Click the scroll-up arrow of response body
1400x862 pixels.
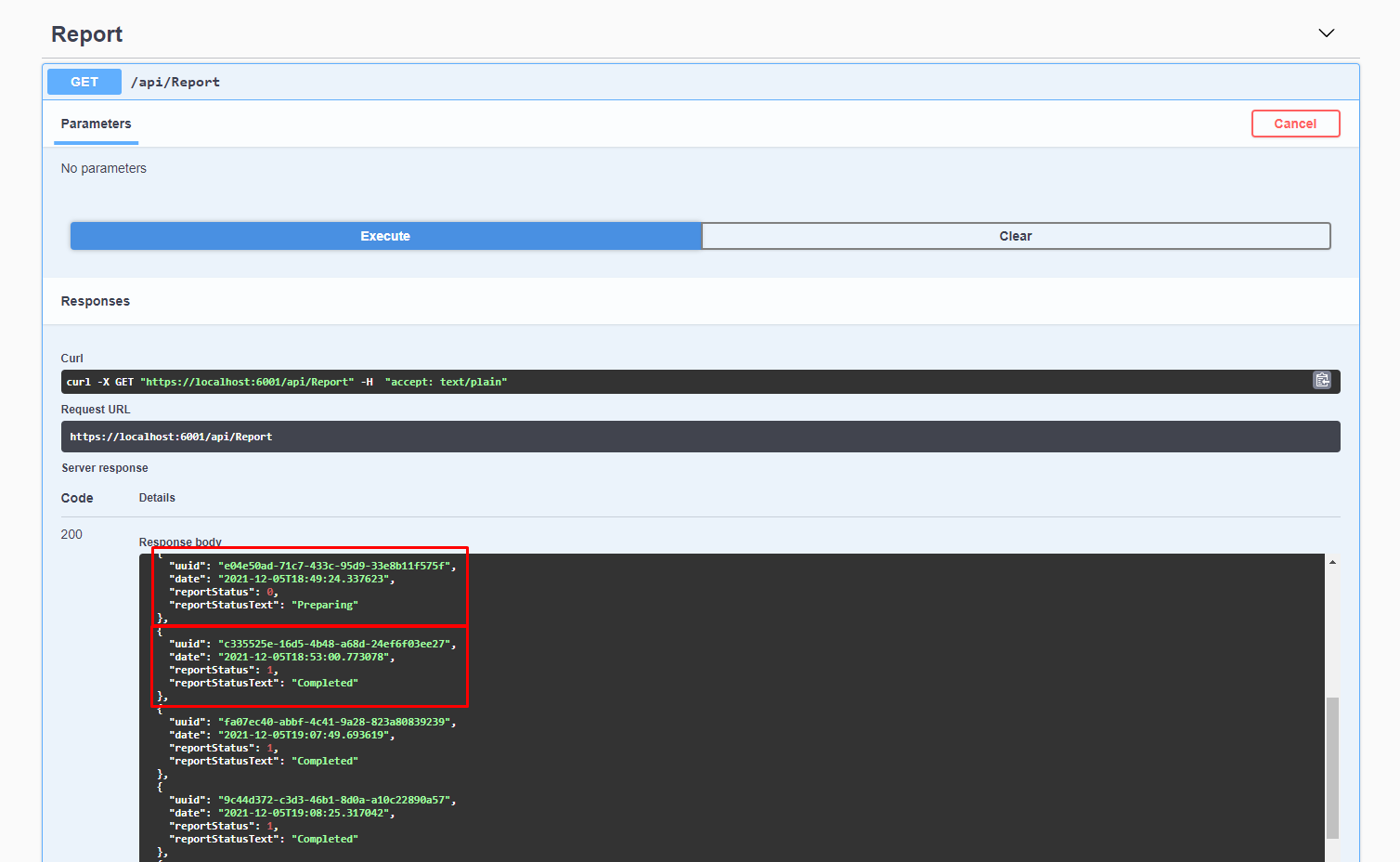pos(1332,562)
